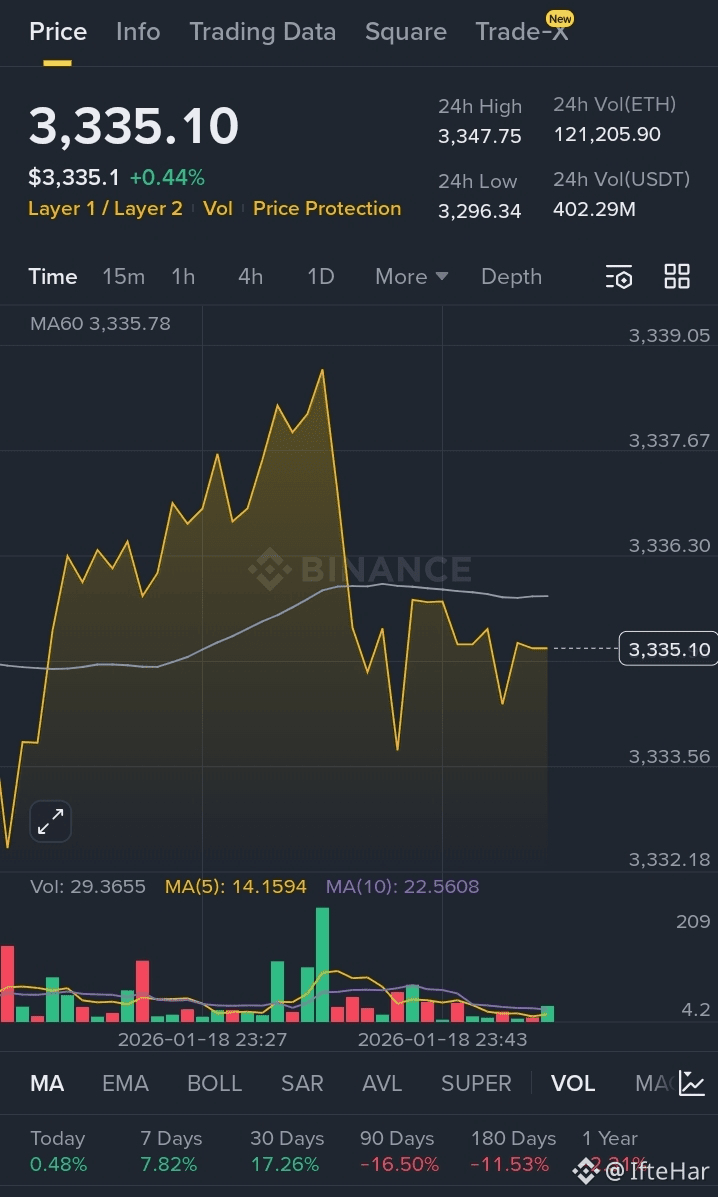Select the 15m interval
This screenshot has width=718, height=1197.
(124, 276)
